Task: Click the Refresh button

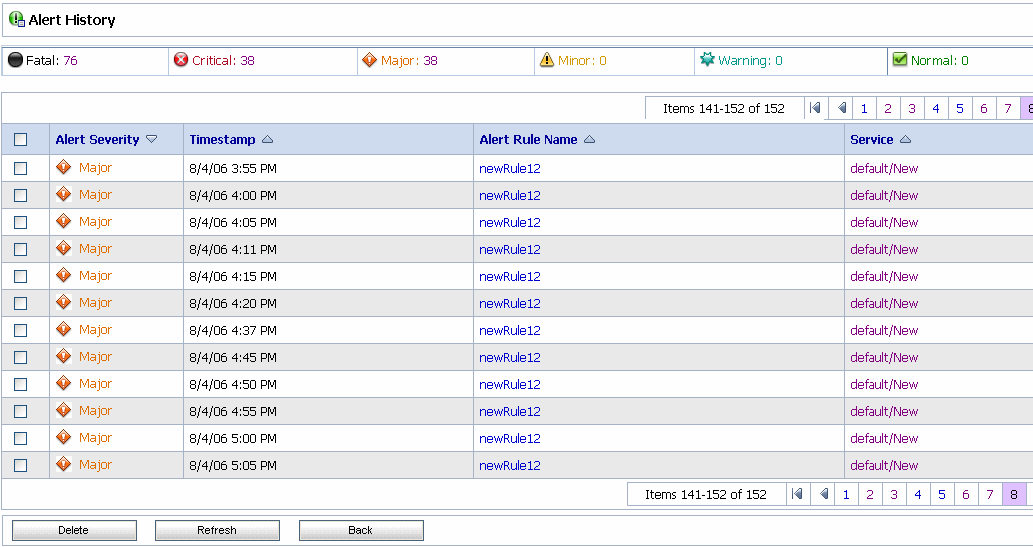Action: 217,530
